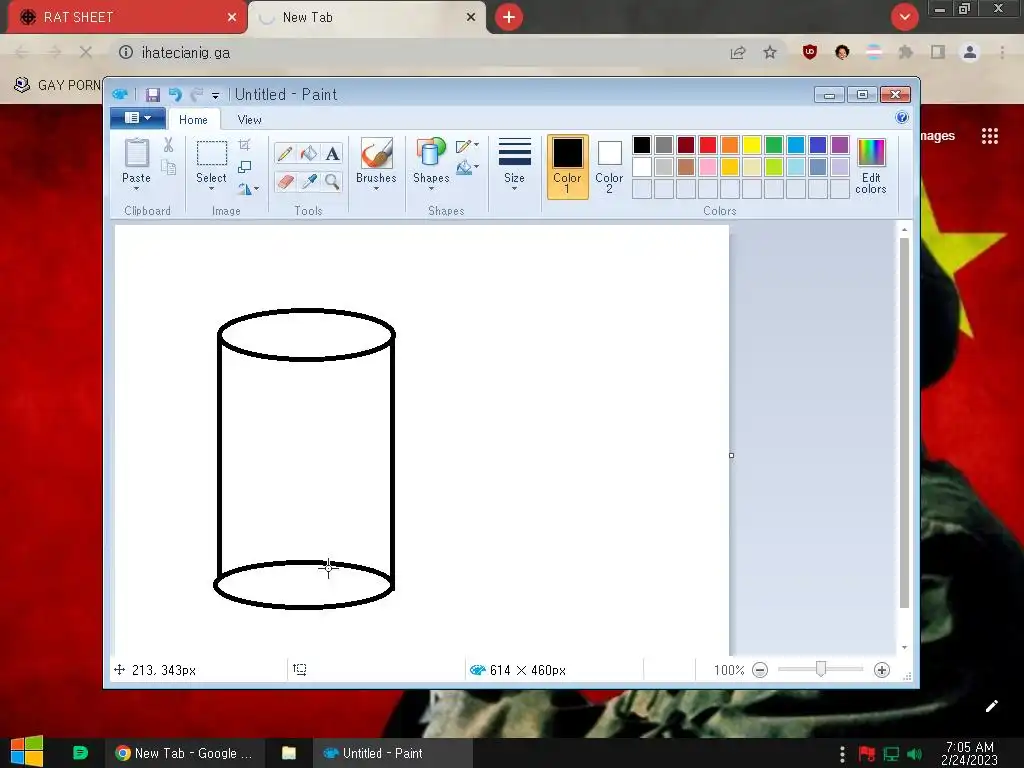This screenshot has width=1024, height=768.
Task: Click the Paint vertical scrollbar
Action: [x=904, y=423]
